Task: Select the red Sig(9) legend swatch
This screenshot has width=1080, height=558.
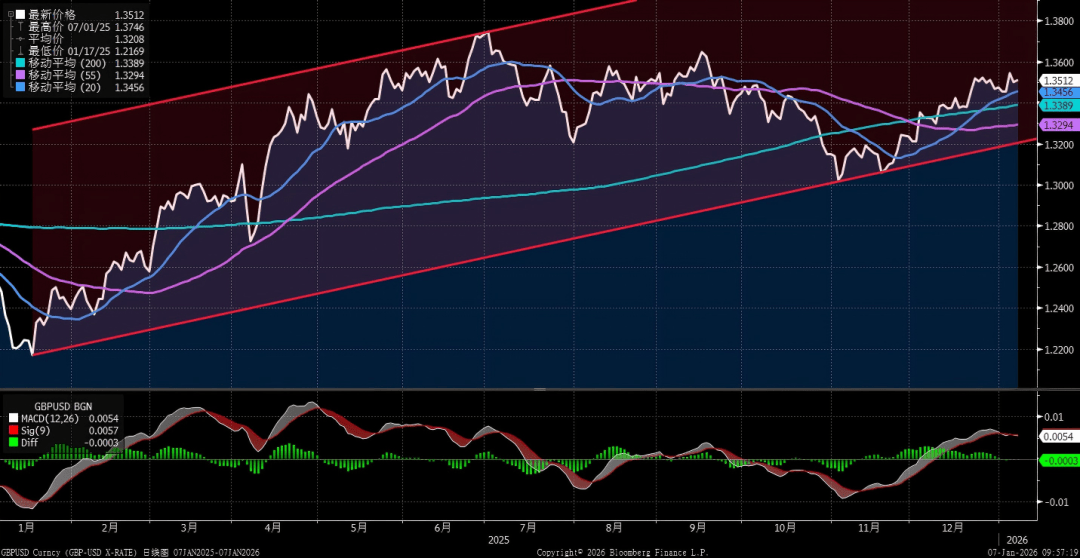Action: pos(13,431)
